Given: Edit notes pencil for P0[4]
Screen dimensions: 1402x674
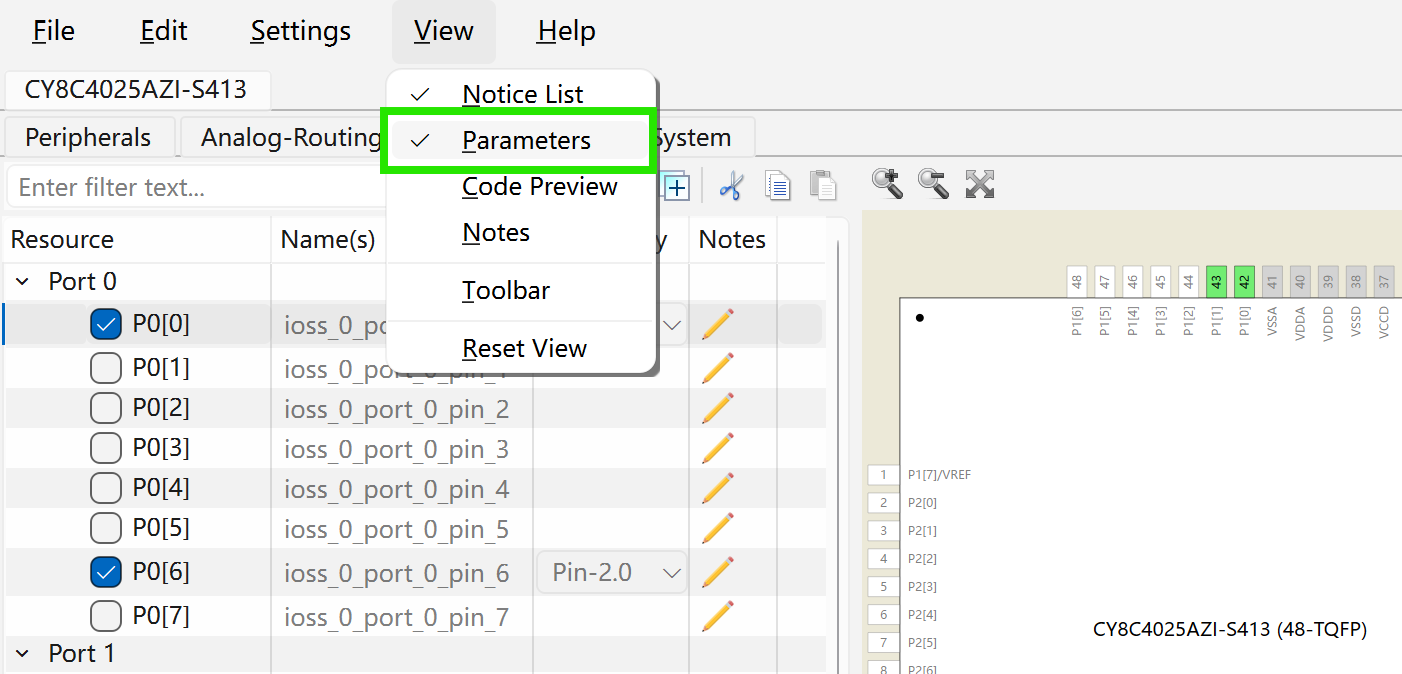Looking at the screenshot, I should (718, 488).
